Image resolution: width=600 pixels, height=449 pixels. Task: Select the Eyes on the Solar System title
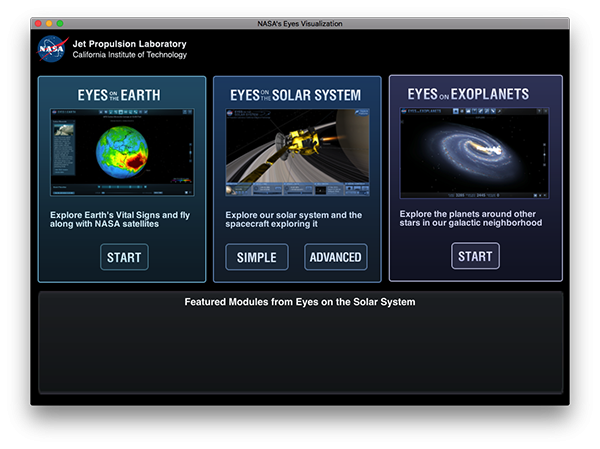tap(295, 95)
